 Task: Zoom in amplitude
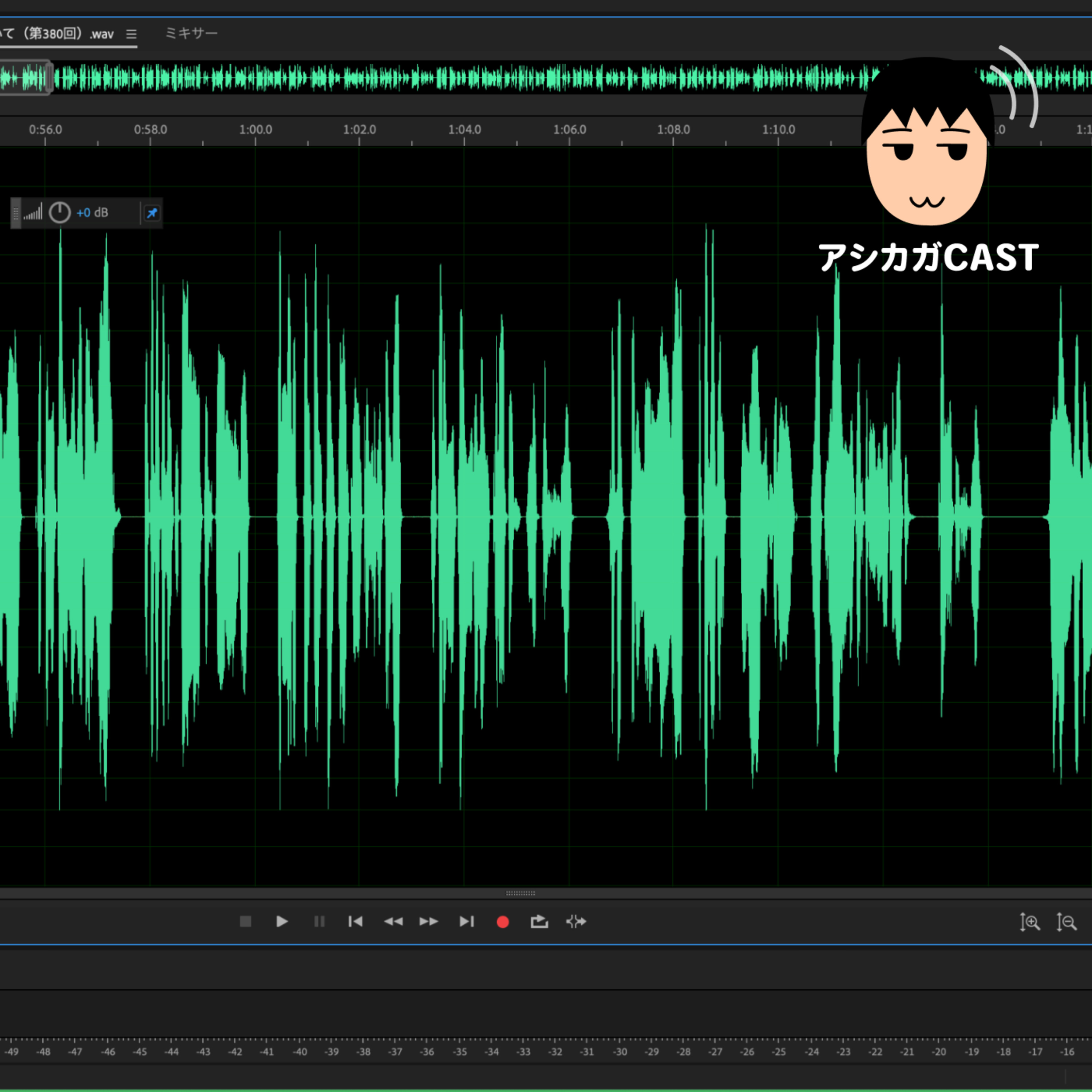[1029, 922]
